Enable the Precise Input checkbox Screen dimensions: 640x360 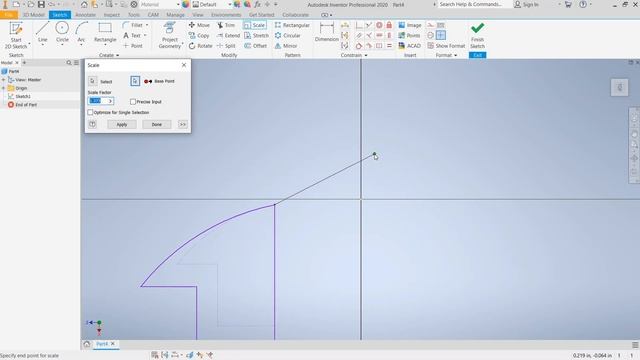(133, 102)
